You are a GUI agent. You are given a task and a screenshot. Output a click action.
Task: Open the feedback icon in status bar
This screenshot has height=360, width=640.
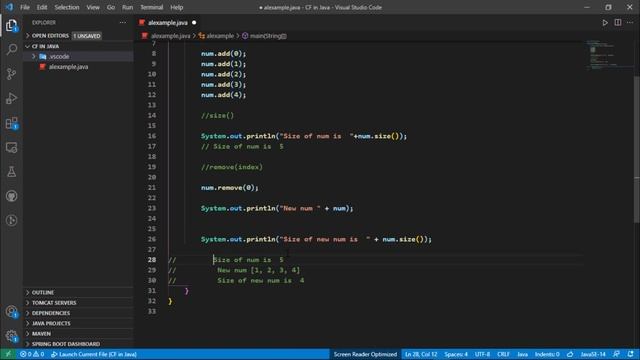pyautogui.click(x=616, y=354)
